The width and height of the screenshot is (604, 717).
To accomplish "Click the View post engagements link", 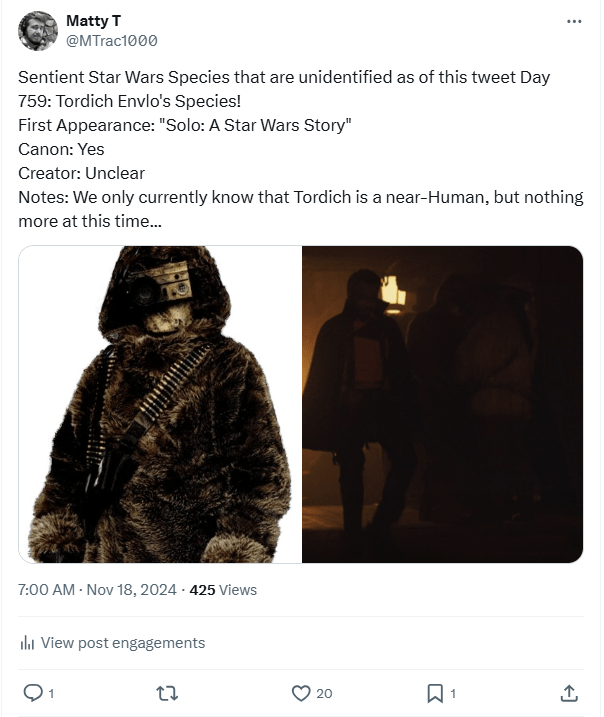I will click(123, 643).
